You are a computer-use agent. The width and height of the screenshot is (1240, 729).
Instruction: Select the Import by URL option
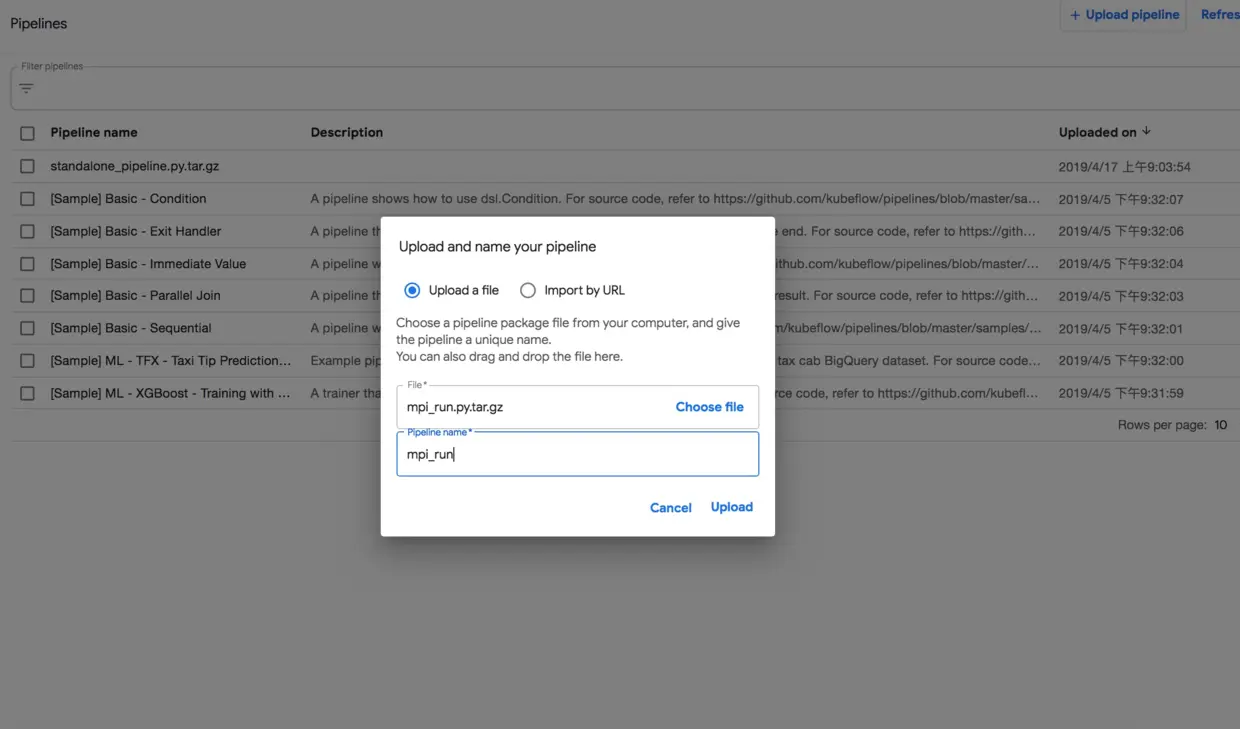point(528,290)
